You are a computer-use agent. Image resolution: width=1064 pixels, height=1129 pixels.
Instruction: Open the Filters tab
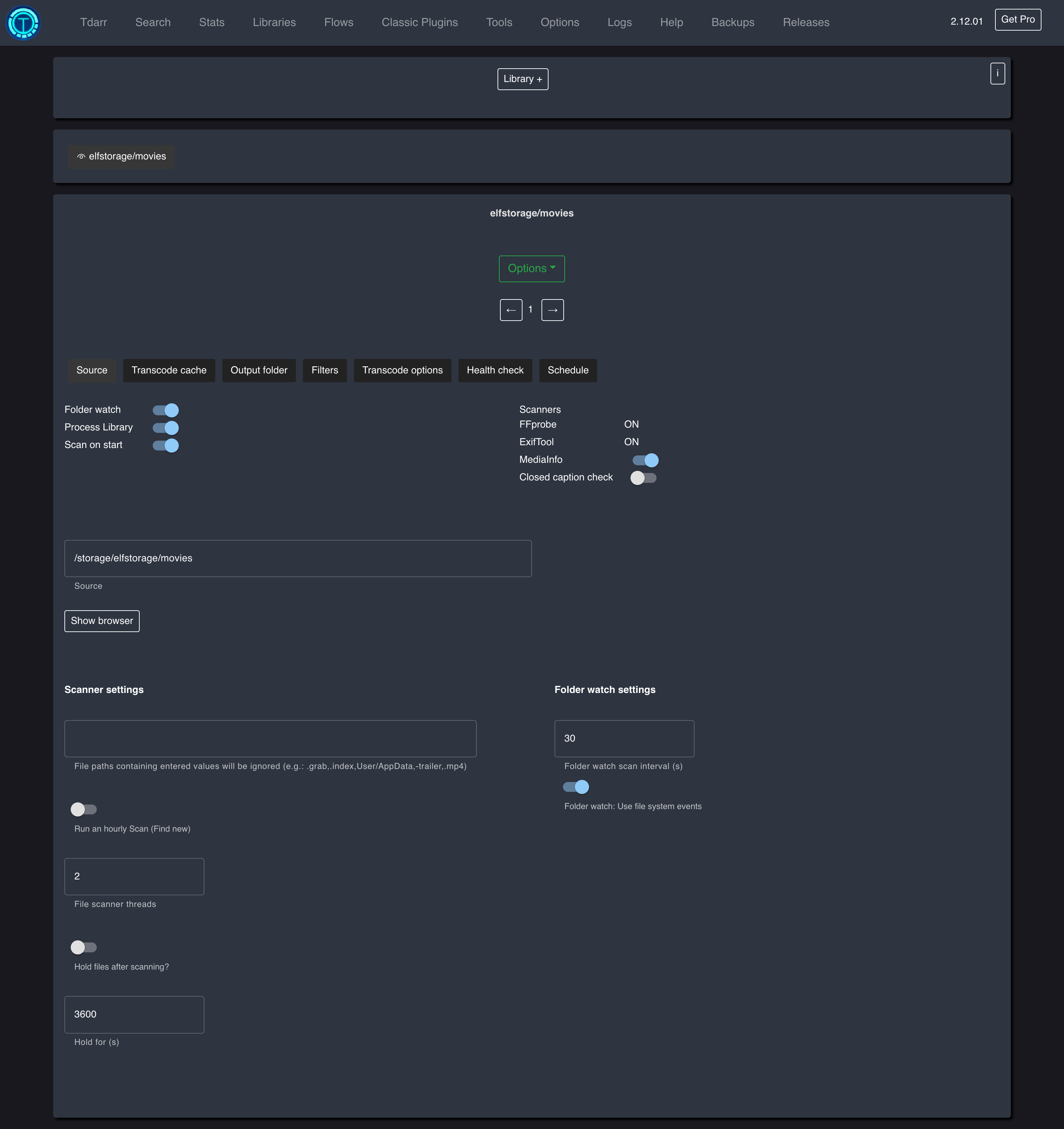click(325, 370)
